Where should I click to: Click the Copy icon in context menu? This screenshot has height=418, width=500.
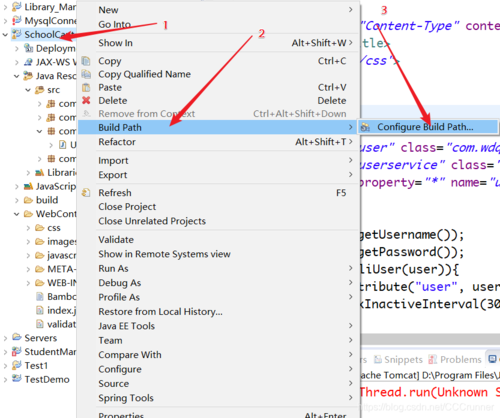tap(86, 61)
